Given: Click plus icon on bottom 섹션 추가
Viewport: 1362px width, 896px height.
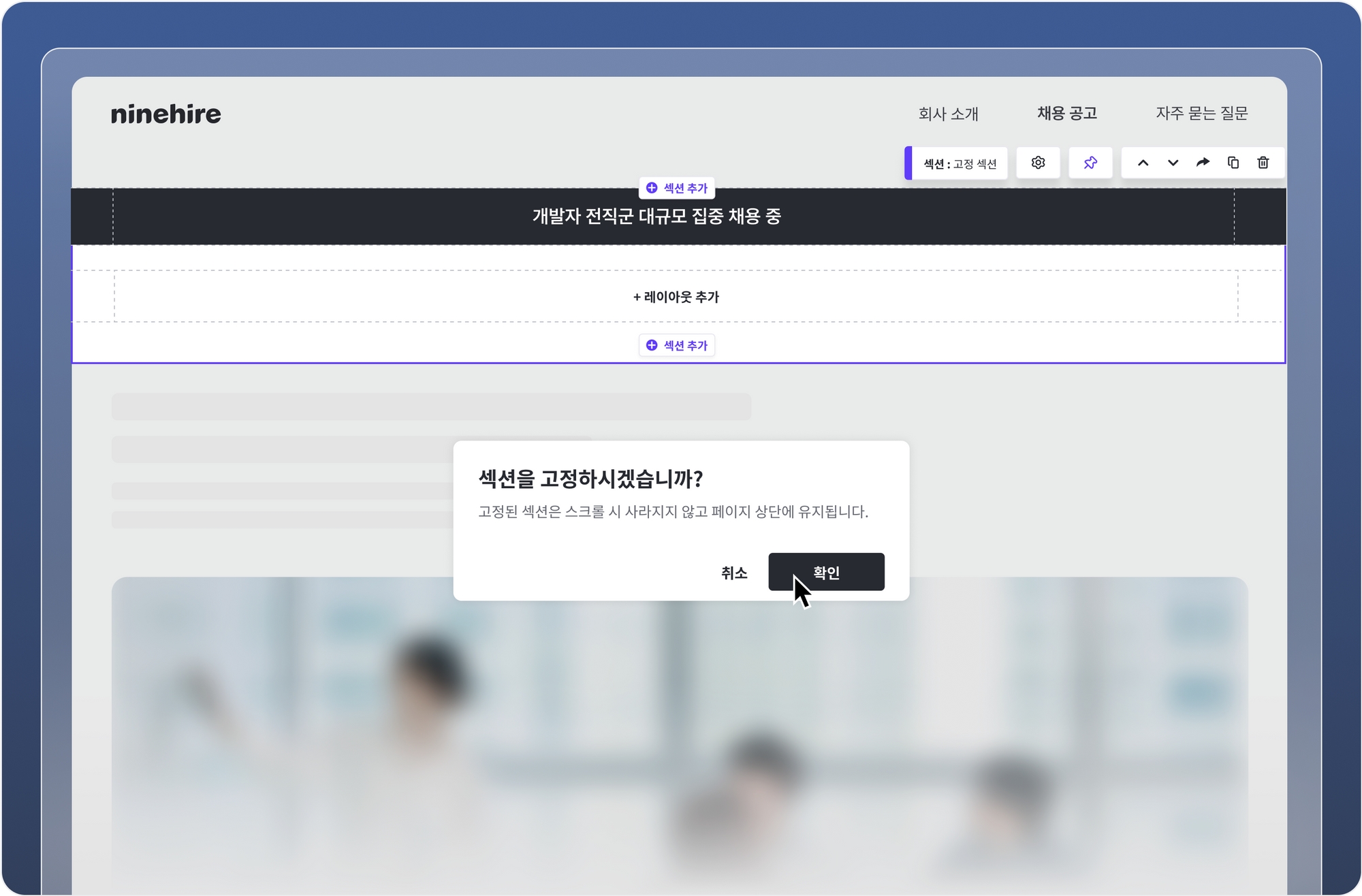Looking at the screenshot, I should click(652, 345).
